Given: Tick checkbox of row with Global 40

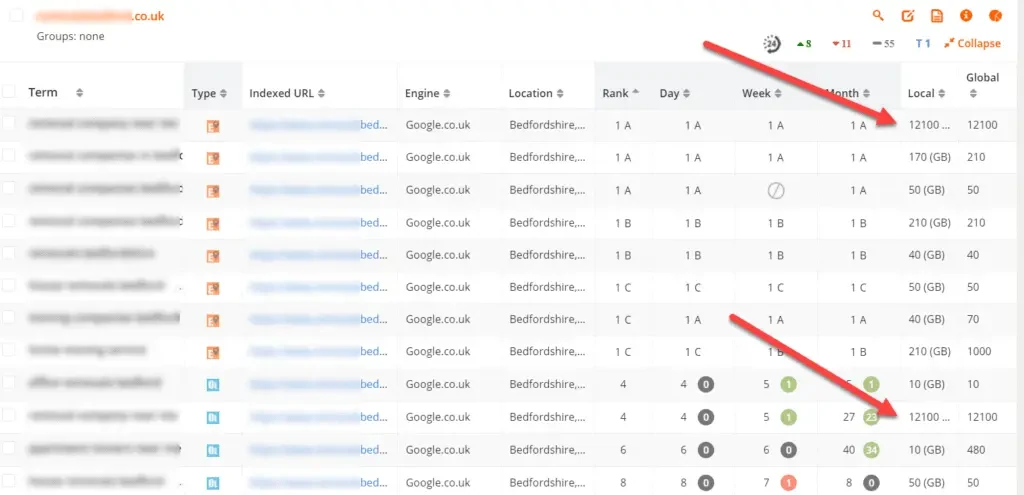Looking at the screenshot, I should click(x=8, y=253).
